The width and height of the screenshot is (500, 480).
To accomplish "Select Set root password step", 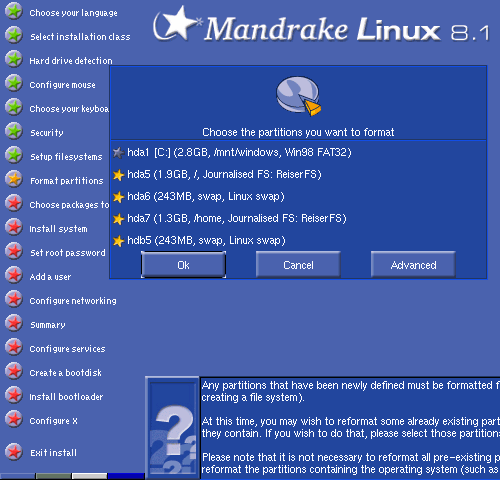I will tap(68, 253).
